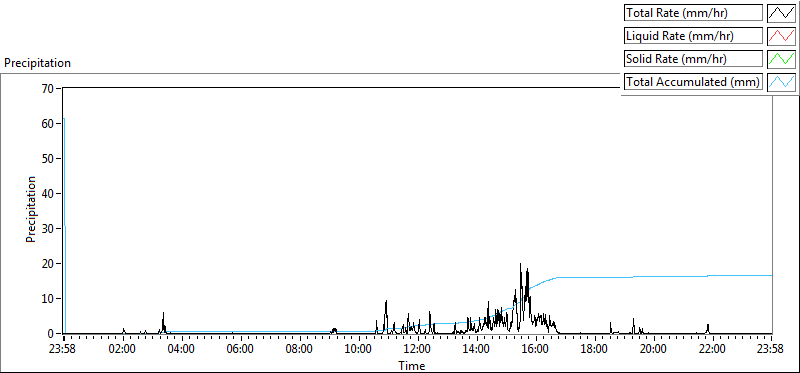Click the tallest rate peak near 15:30
This screenshot has width=800, height=373.
click(520, 265)
